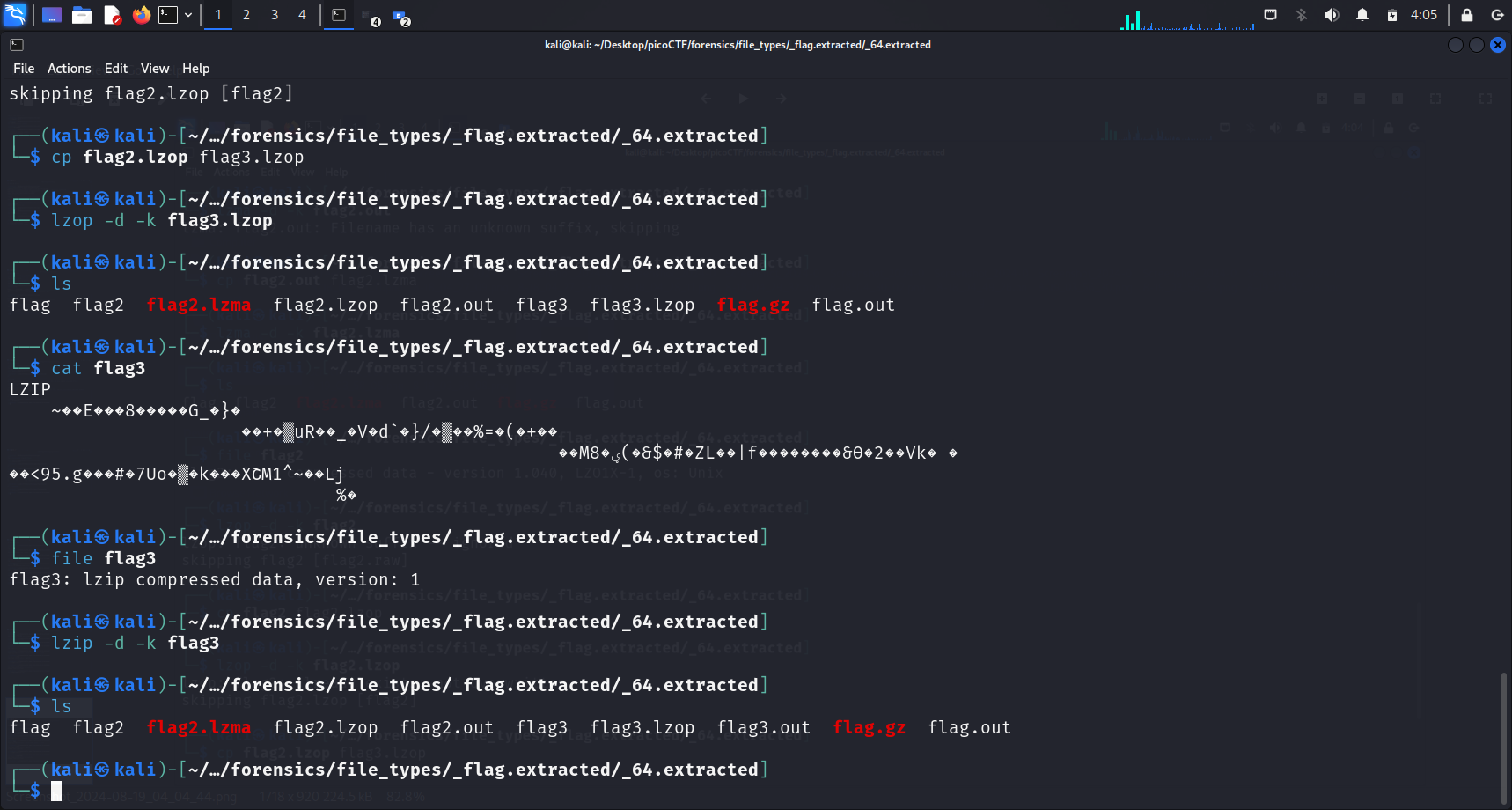The height and width of the screenshot is (810, 1512).
Task: Click the CPU usage graph in panel
Action: (x=1187, y=19)
